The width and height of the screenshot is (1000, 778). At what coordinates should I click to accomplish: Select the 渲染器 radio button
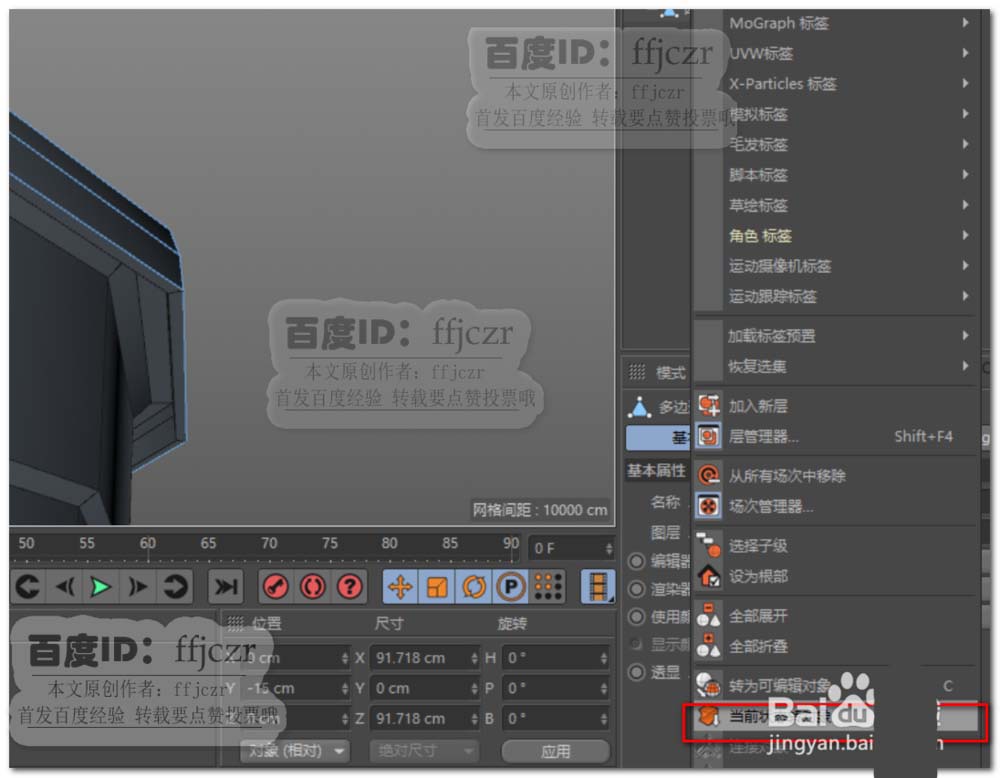coord(636,589)
